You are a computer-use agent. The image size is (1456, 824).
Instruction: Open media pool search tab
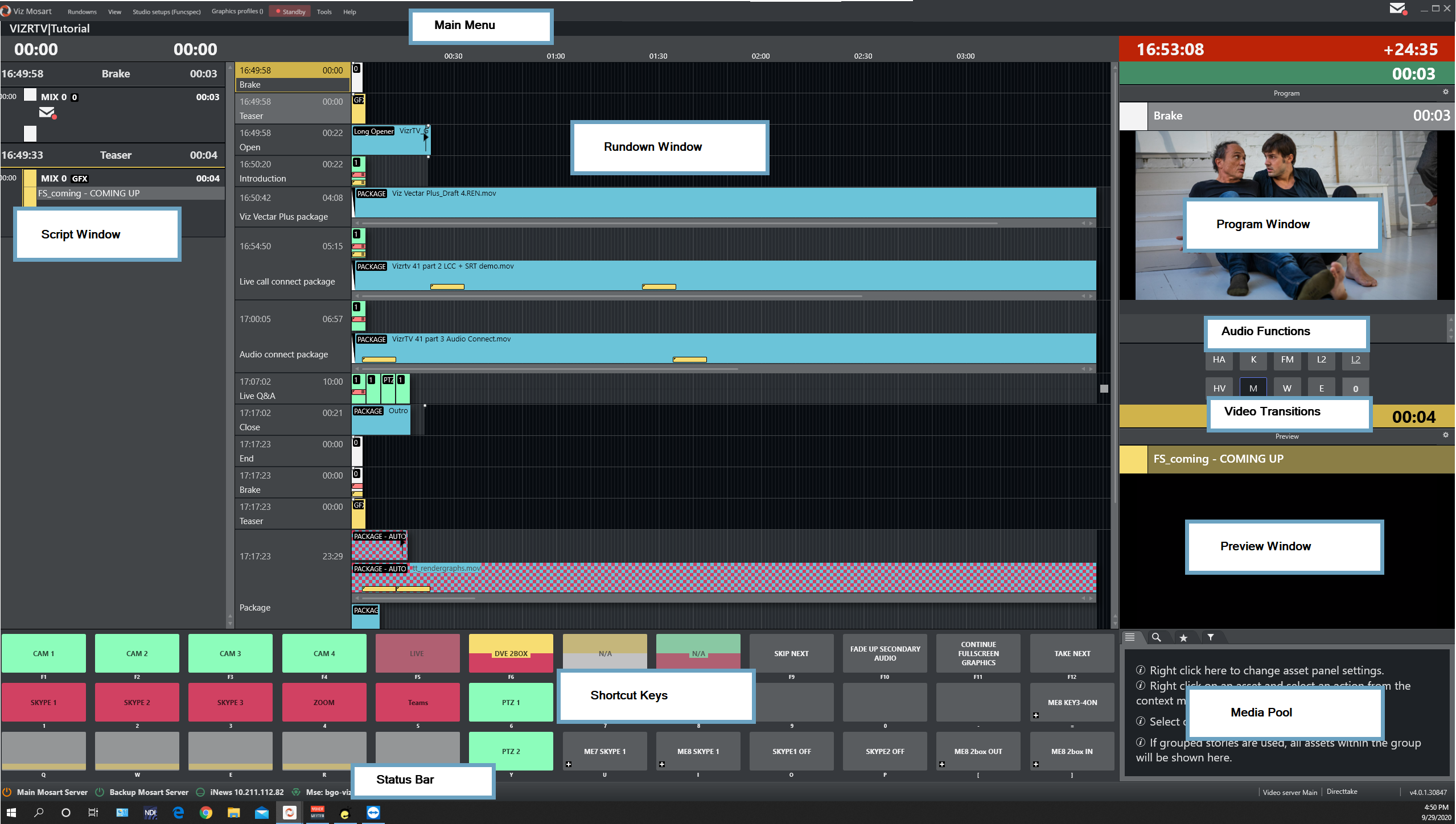[1156, 637]
